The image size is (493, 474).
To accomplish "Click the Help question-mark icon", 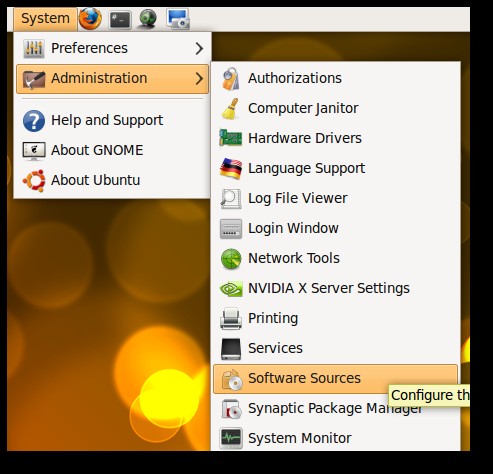I will tap(34, 121).
